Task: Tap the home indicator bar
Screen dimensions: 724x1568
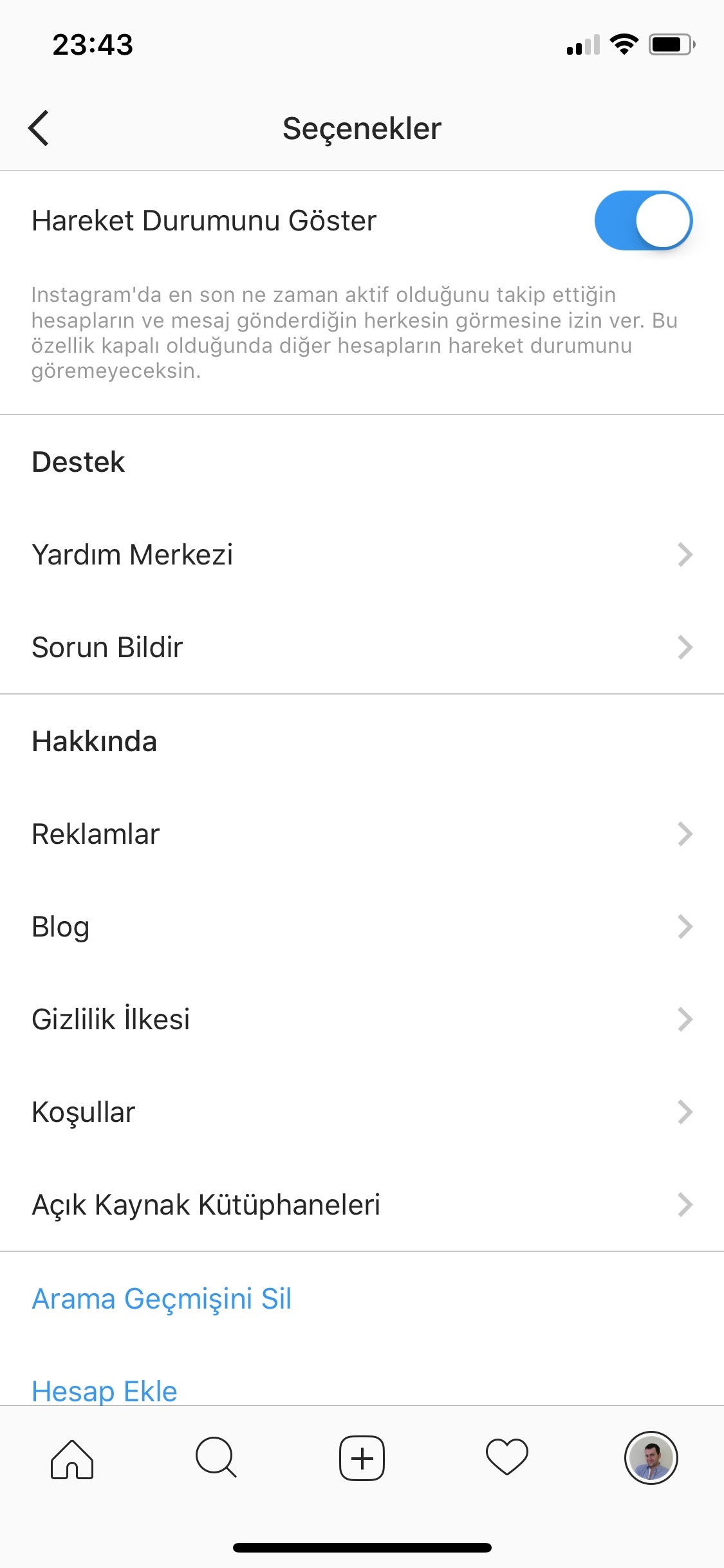Action: [362, 1547]
